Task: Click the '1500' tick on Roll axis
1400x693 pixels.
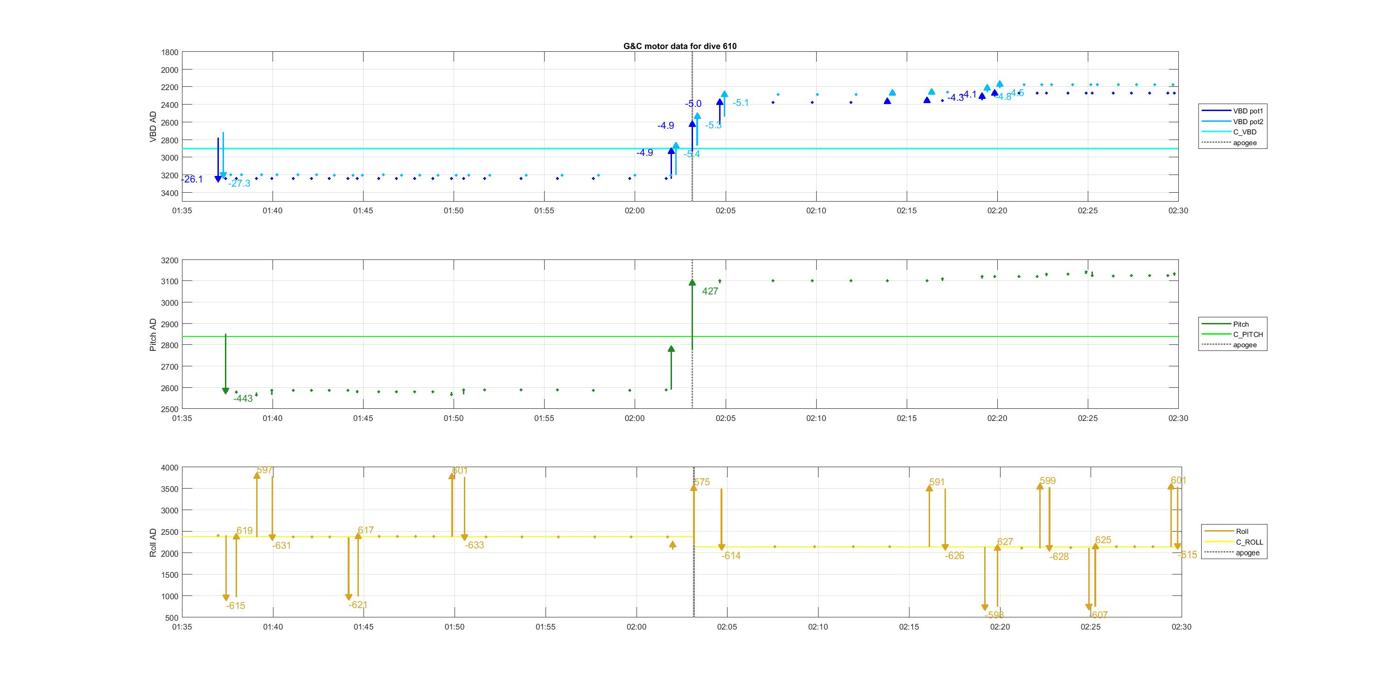Action: point(170,575)
